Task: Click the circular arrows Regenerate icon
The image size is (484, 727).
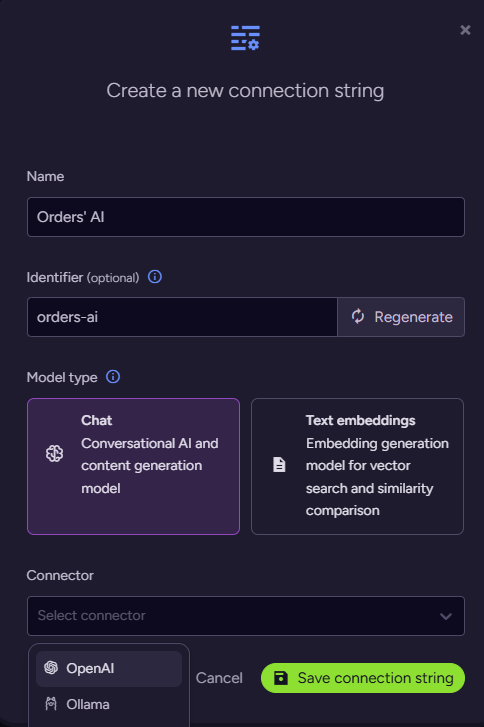Action: tap(357, 317)
